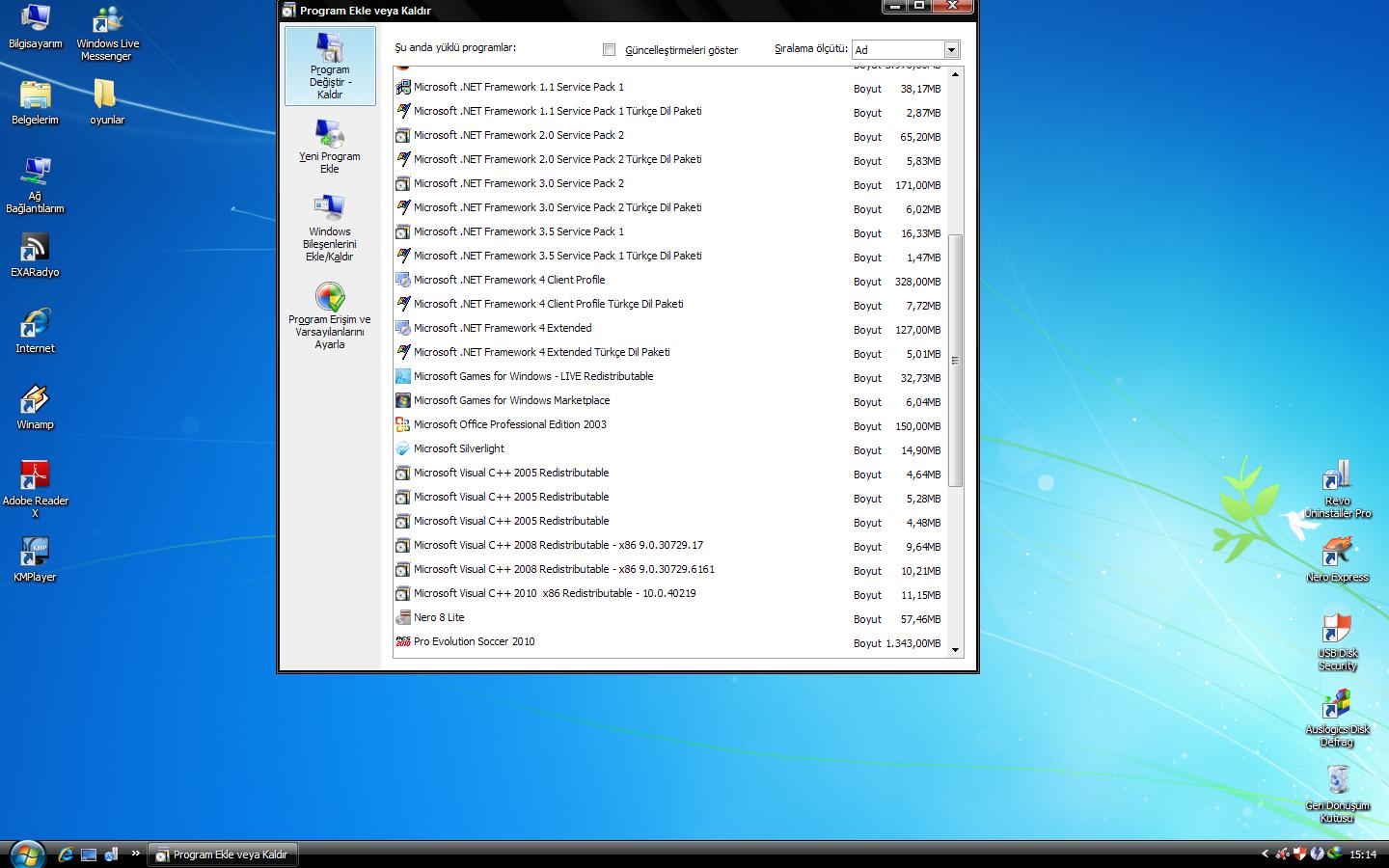Select Microsoft Games for Windows - LIVE Redistributable
The width and height of the screenshot is (1389, 868).
pyautogui.click(x=669, y=376)
